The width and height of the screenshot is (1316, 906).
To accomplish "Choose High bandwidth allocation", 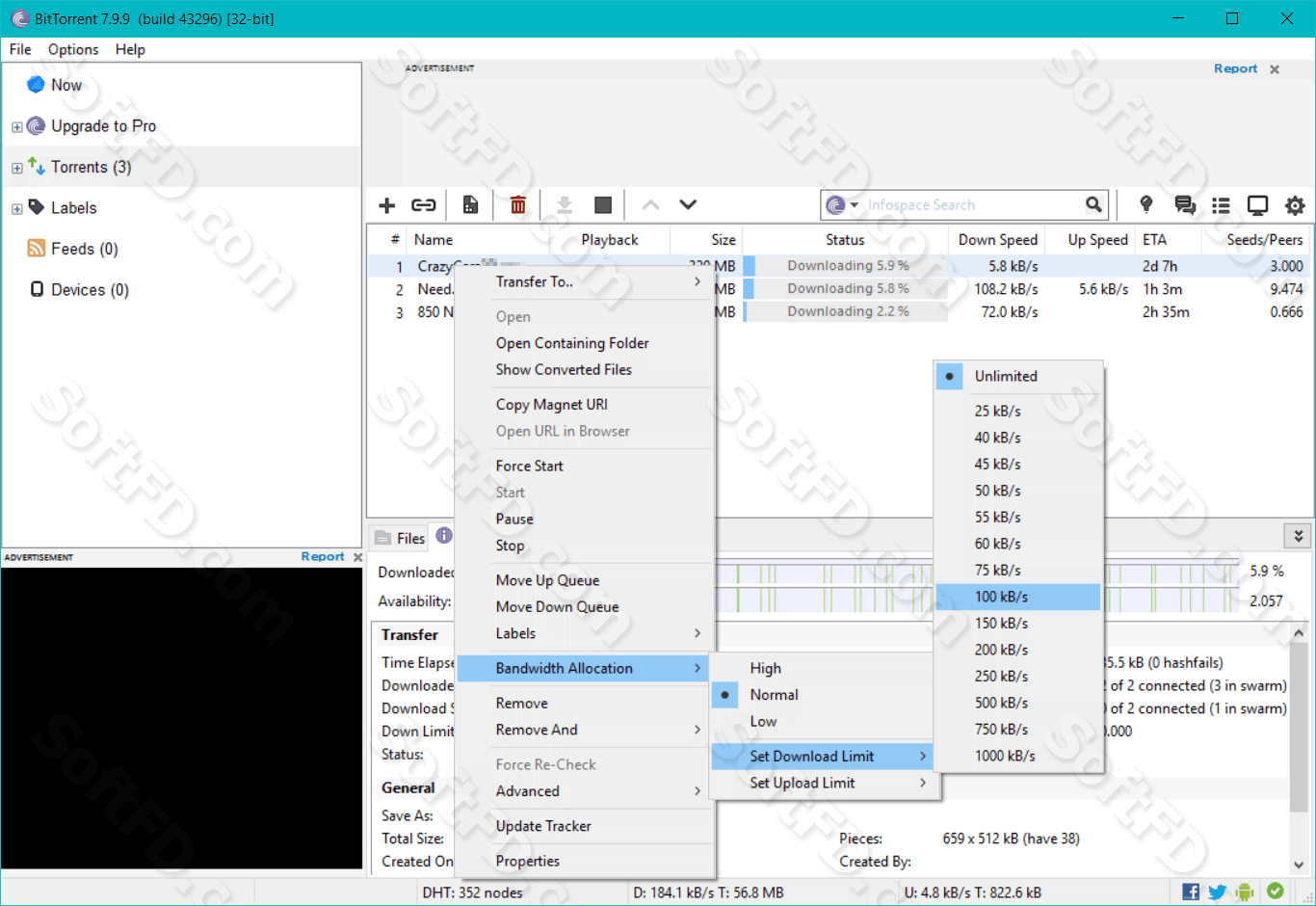I will pos(822,668).
